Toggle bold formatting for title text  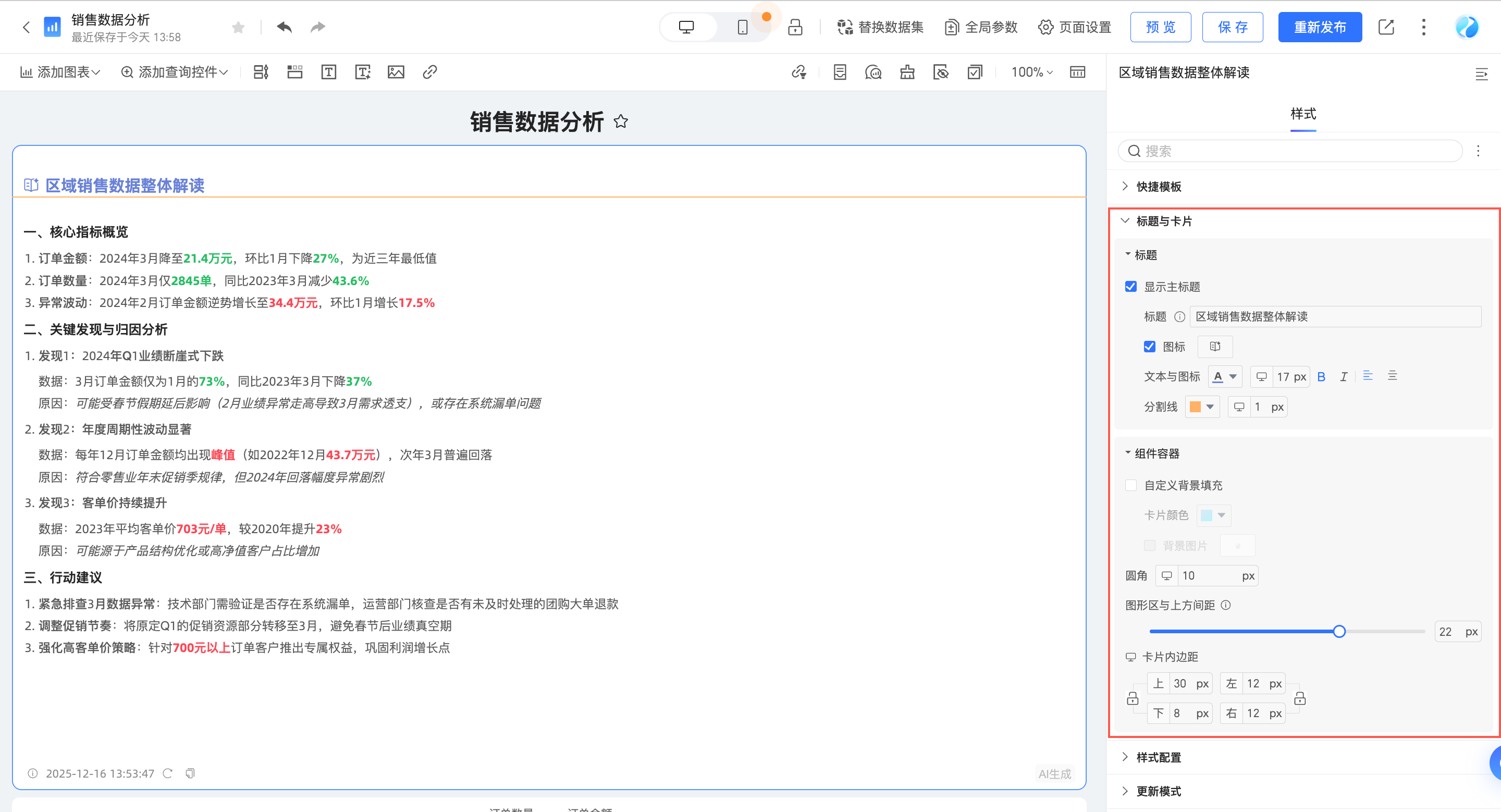pyautogui.click(x=1321, y=377)
